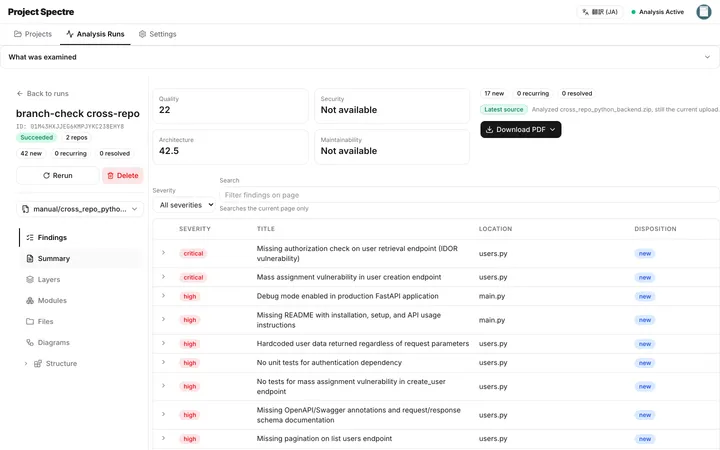Screen dimensions: 720x450
Task: Open the Settings tab
Action: tap(158, 34)
